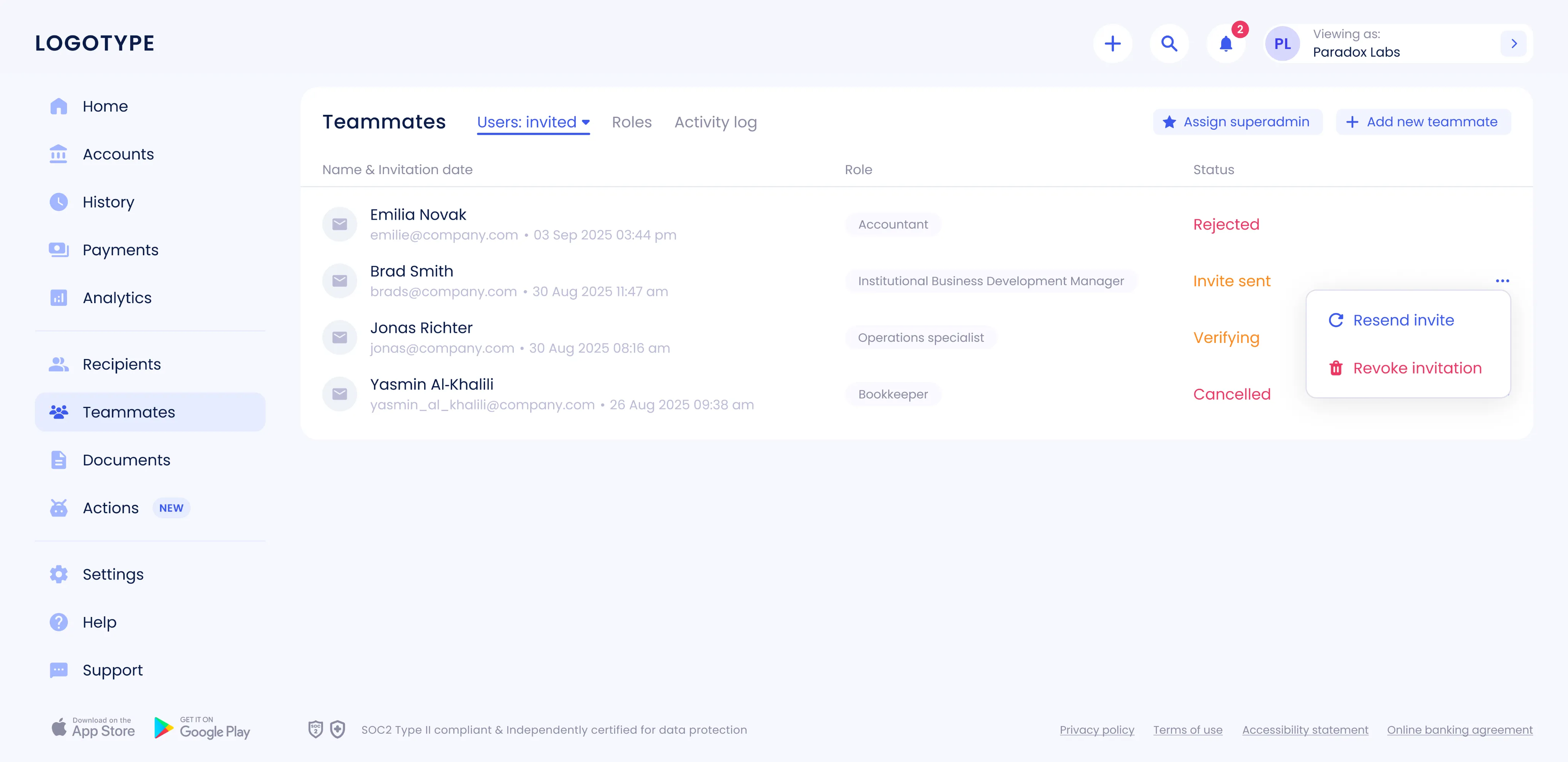Click Emilia Novak's envelope icon
The image size is (1568, 762).
tap(340, 224)
